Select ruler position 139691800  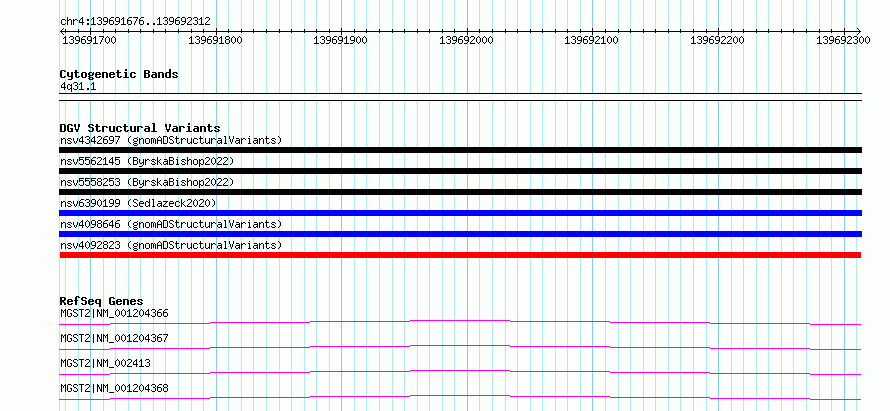click(x=215, y=40)
